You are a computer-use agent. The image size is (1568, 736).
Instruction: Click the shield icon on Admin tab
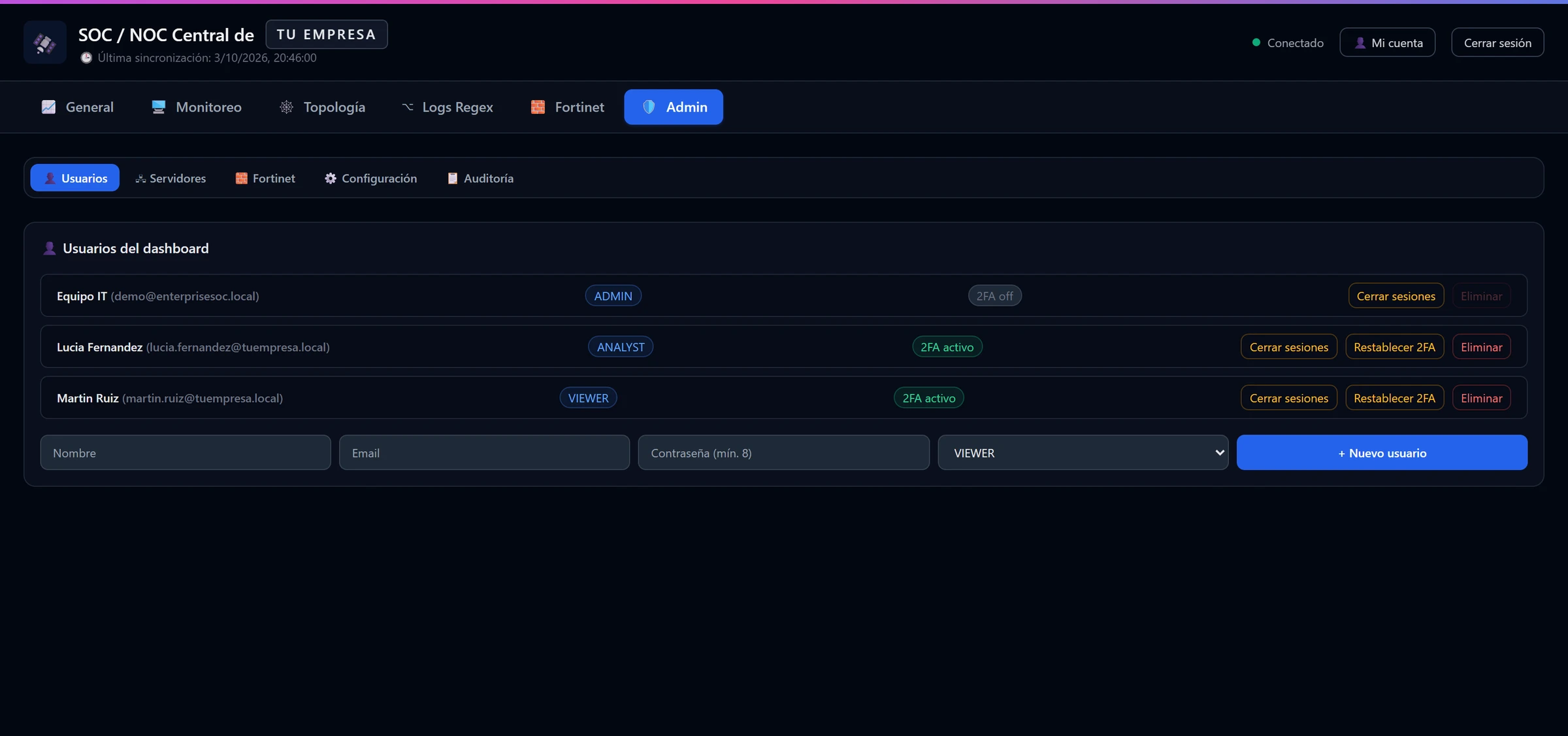pos(649,107)
